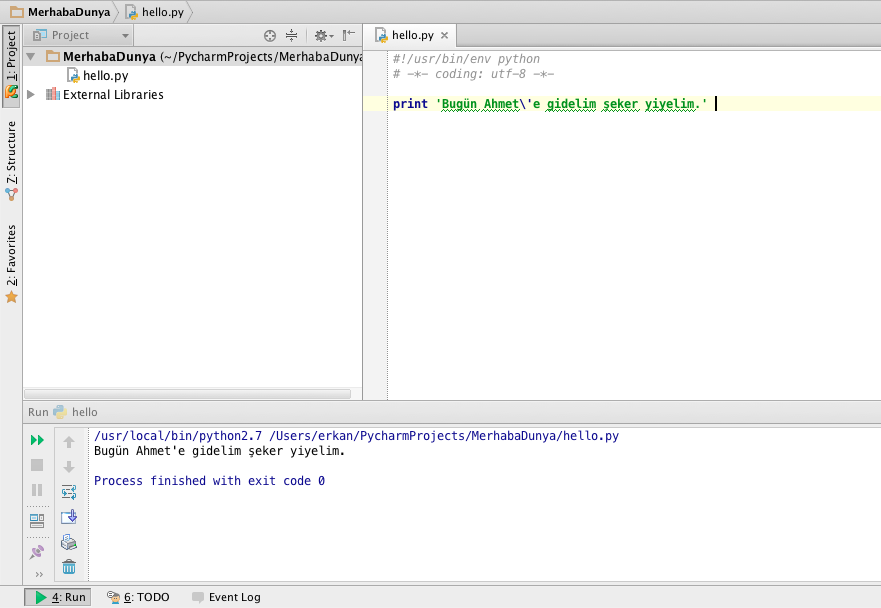The image size is (881, 608).
Task: Click the restore layout icon in Run panel
Action: (x=37, y=521)
